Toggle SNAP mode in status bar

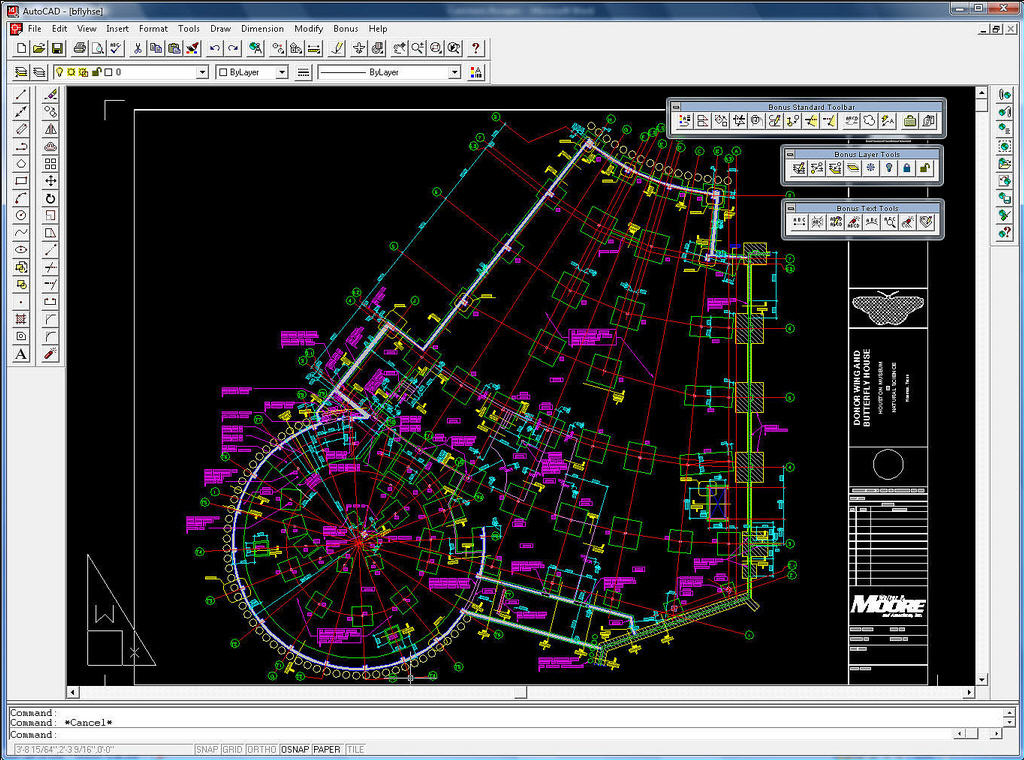207,750
